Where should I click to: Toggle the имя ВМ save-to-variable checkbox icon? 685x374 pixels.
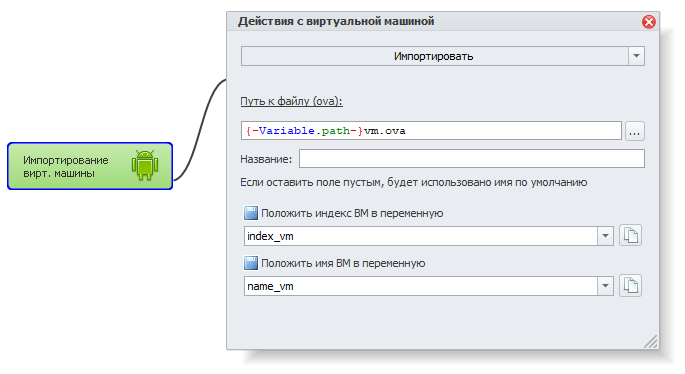coord(250,263)
